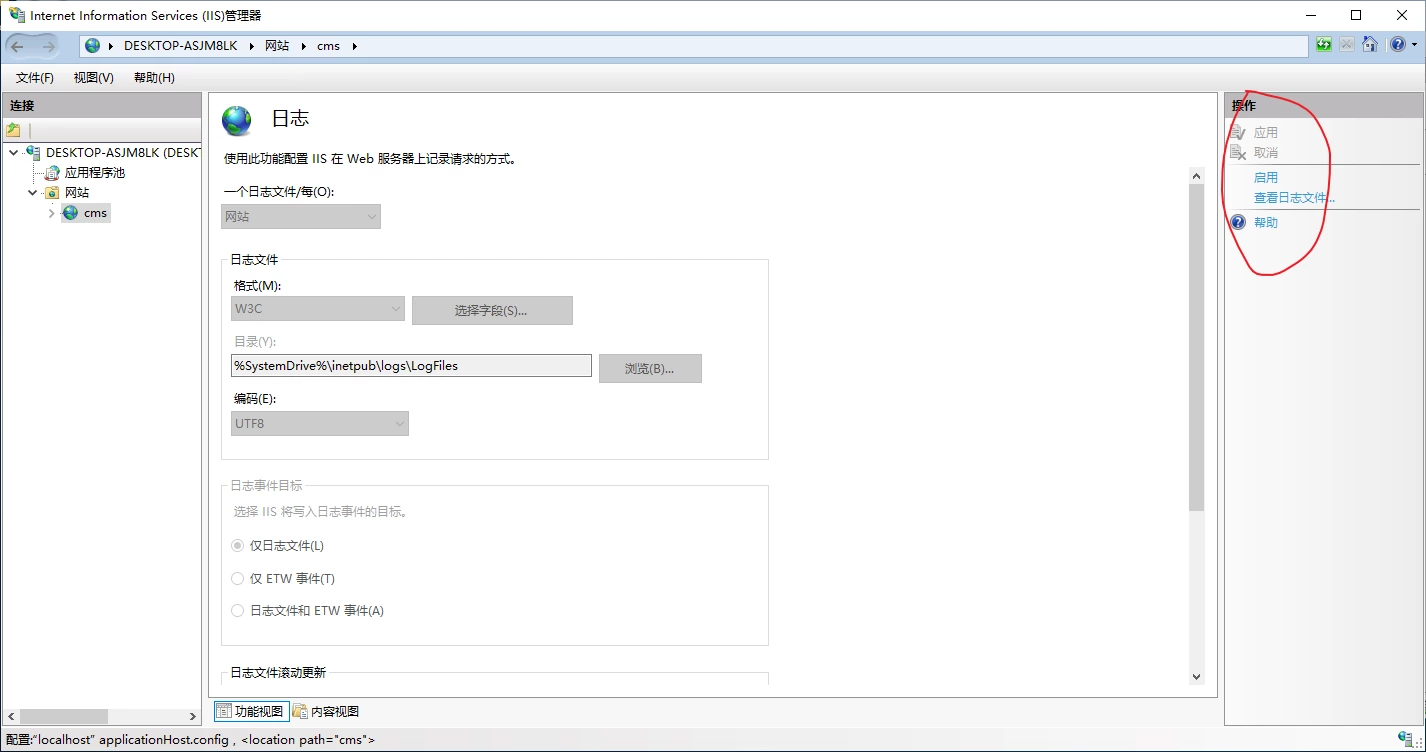The height and width of the screenshot is (752, 1426).
Task: Click the 网站 breadcrumb in the address bar
Action: 277,46
